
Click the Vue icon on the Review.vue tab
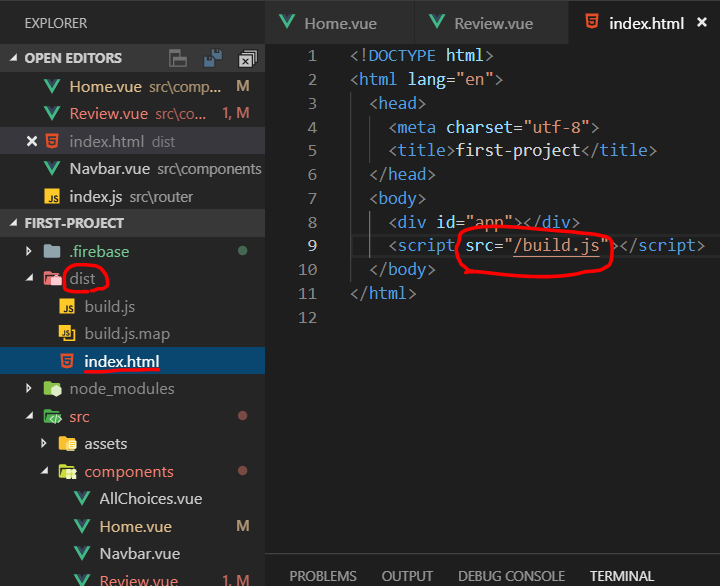pos(437,22)
